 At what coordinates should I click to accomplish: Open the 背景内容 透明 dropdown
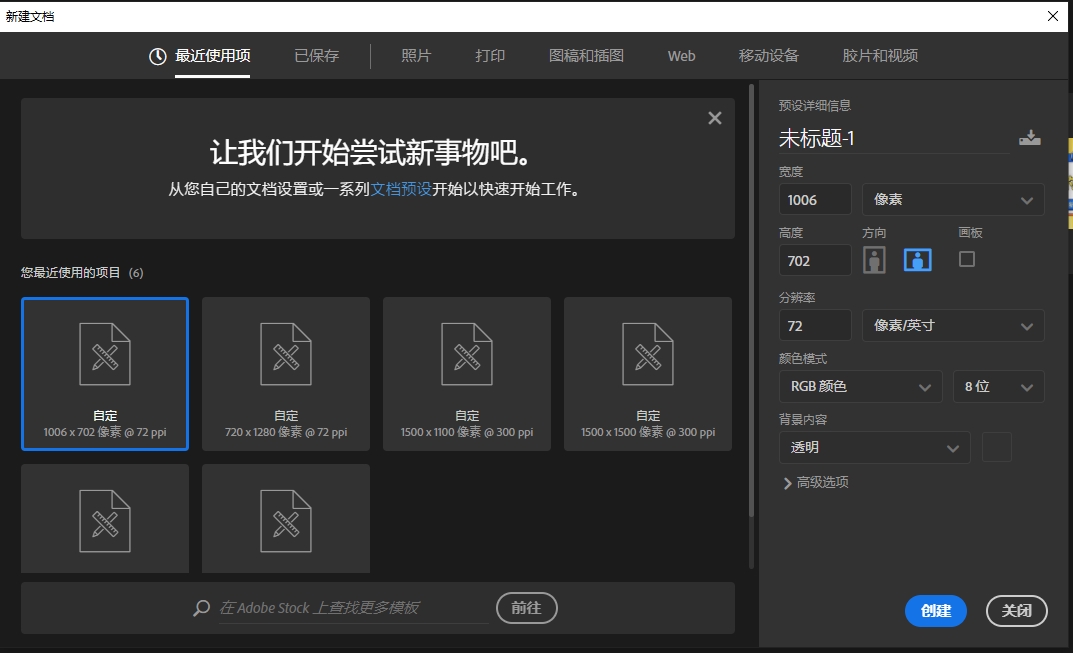(x=874, y=448)
